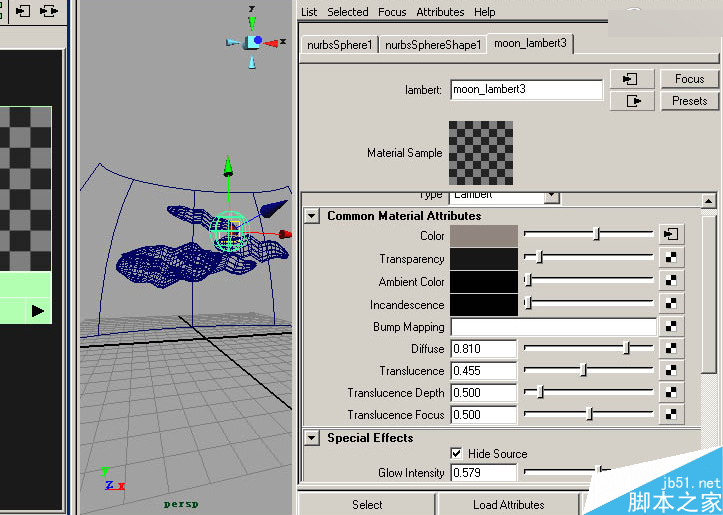
Task: Click the red X-axis move manipulator arrow
Action: pos(285,234)
